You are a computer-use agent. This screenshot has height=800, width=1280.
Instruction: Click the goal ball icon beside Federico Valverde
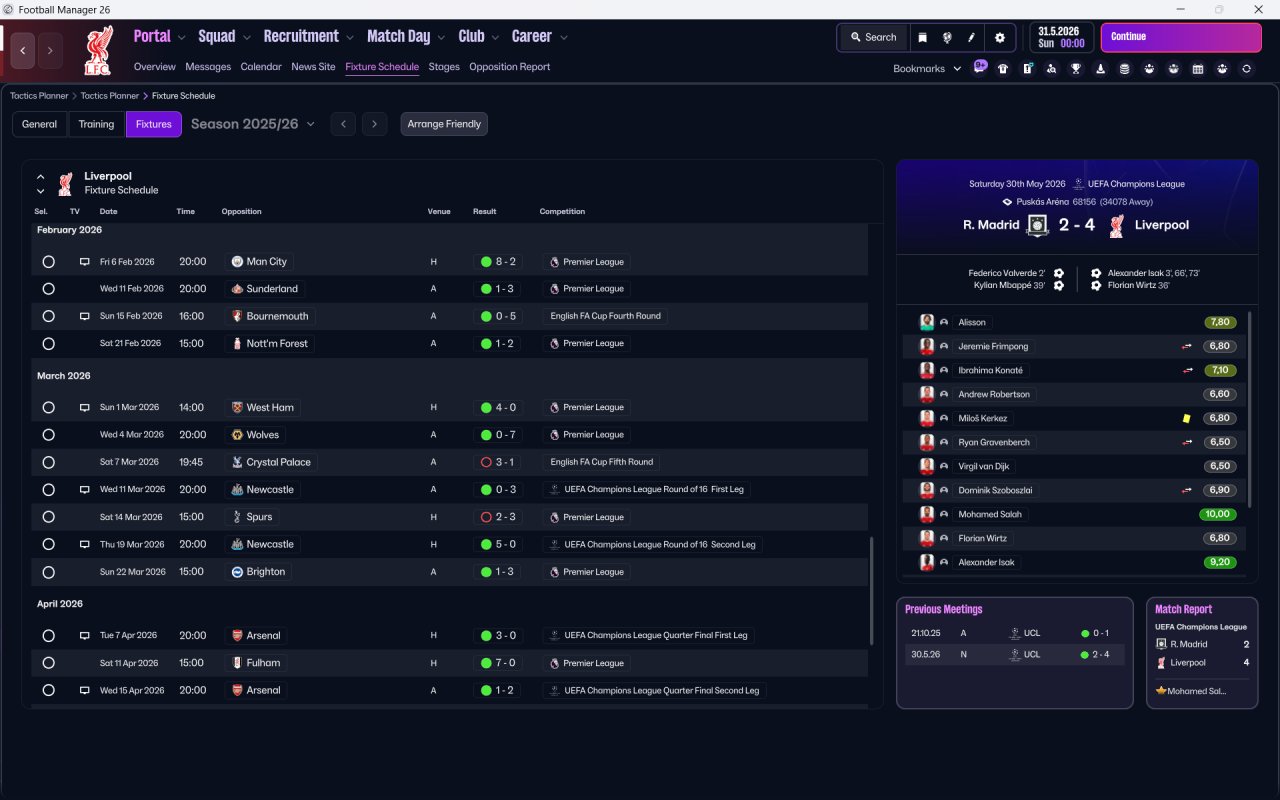click(x=1059, y=273)
